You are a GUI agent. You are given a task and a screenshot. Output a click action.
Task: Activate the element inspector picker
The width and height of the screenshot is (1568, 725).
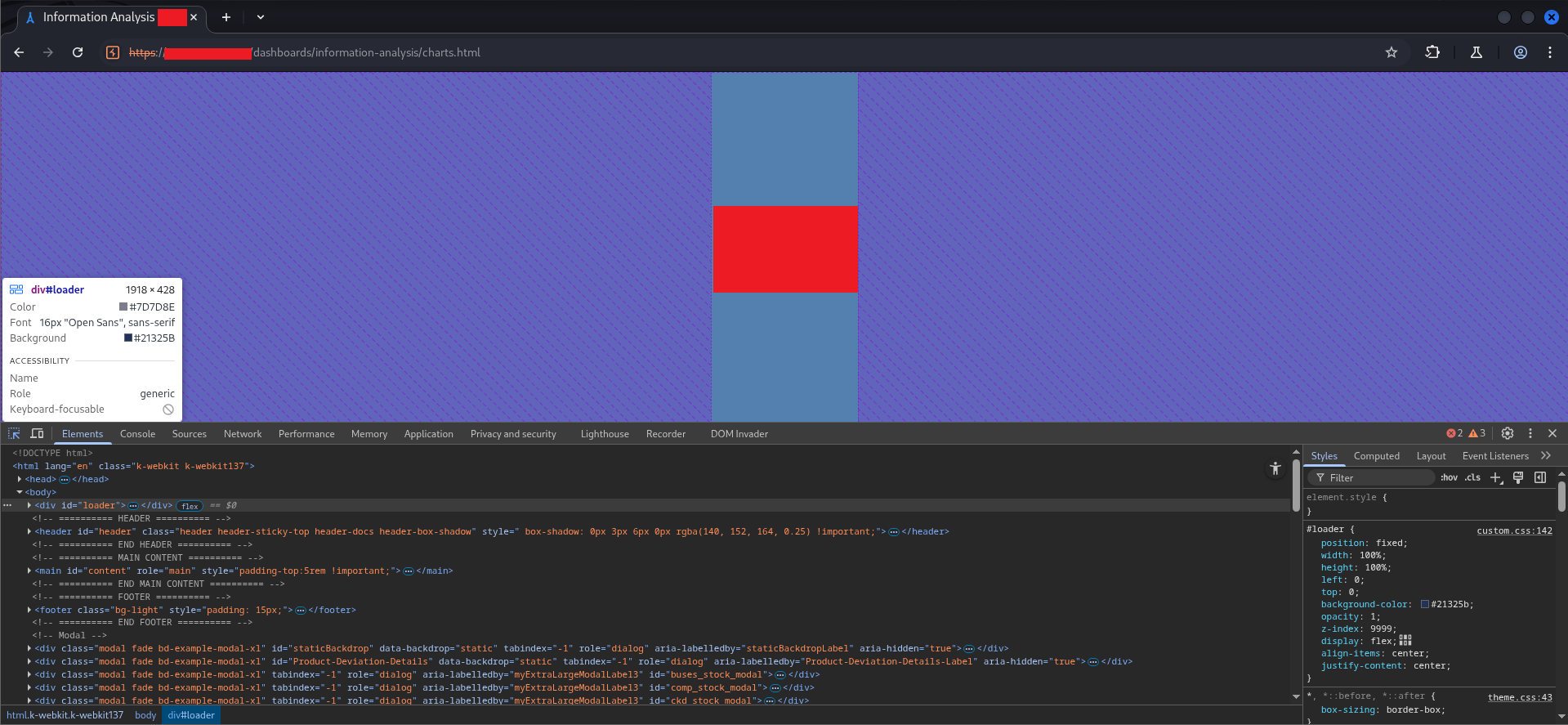tap(14, 433)
